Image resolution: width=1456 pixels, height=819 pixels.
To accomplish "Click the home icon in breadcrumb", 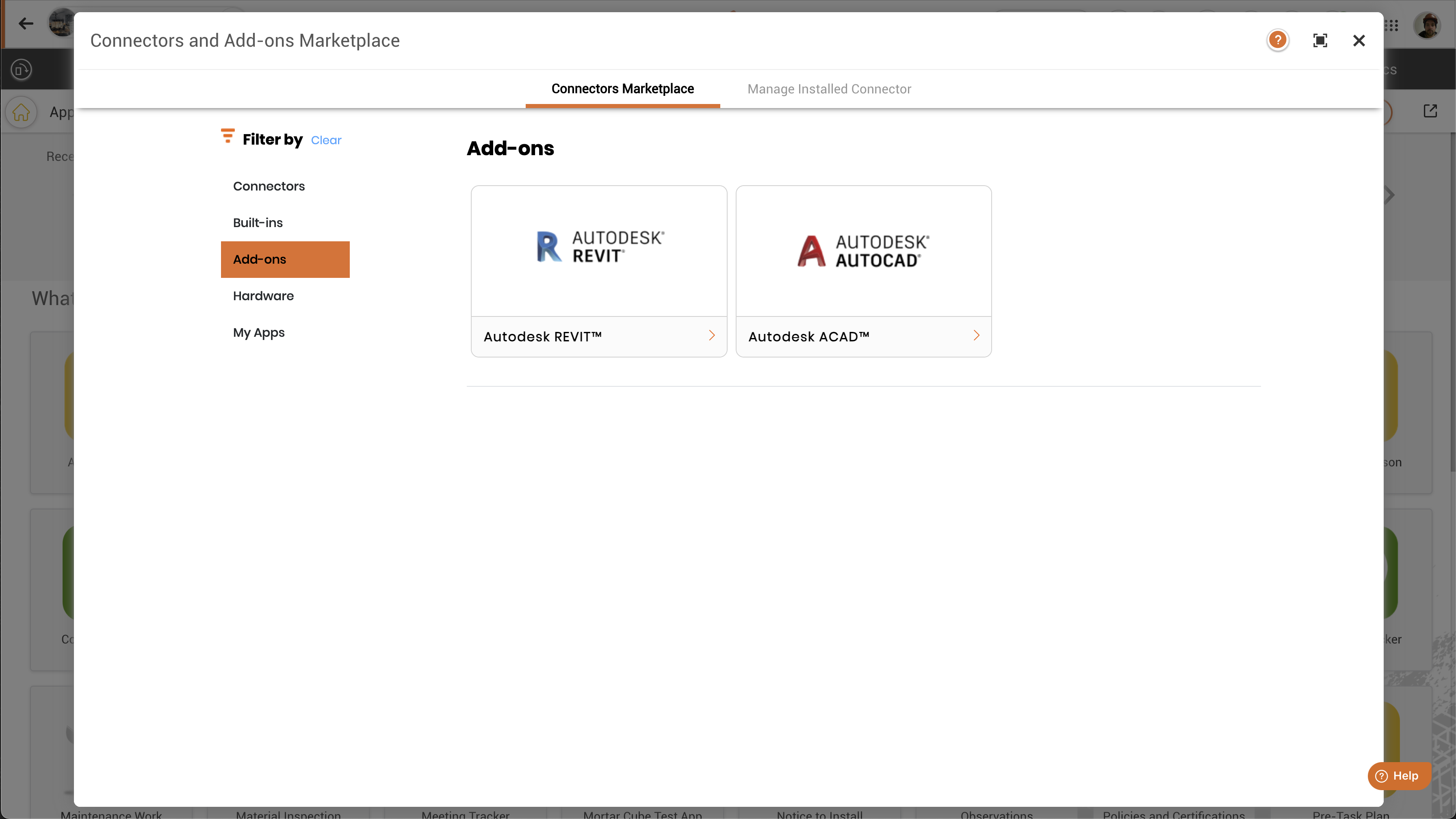I will point(22,112).
